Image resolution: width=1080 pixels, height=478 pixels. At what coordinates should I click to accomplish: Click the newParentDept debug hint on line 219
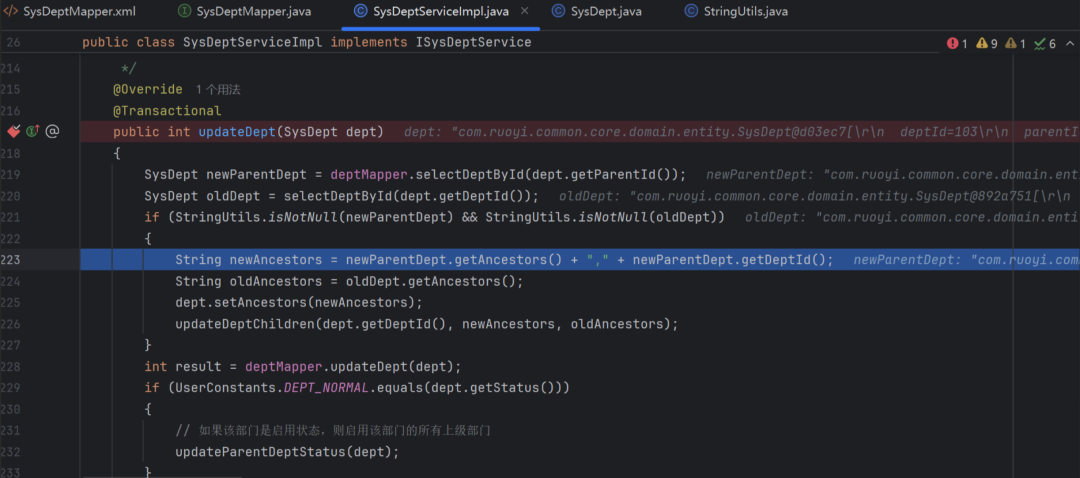click(x=893, y=174)
